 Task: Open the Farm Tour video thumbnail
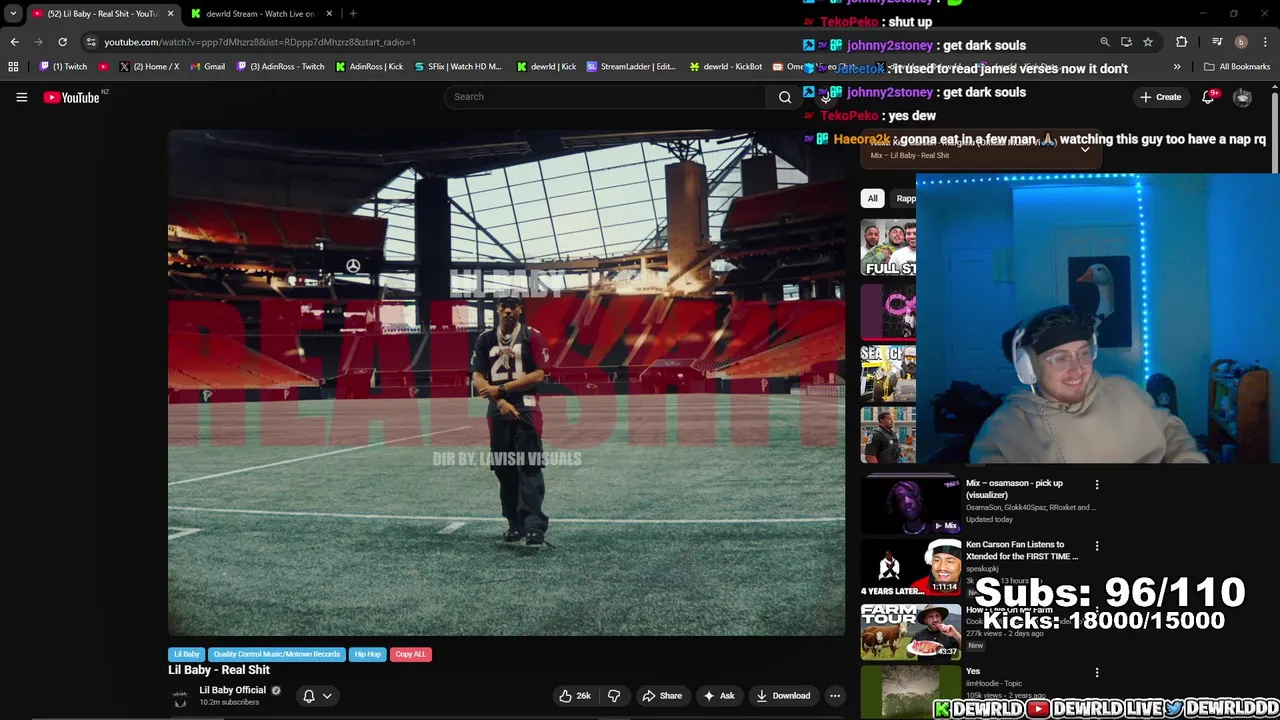pyautogui.click(x=911, y=630)
